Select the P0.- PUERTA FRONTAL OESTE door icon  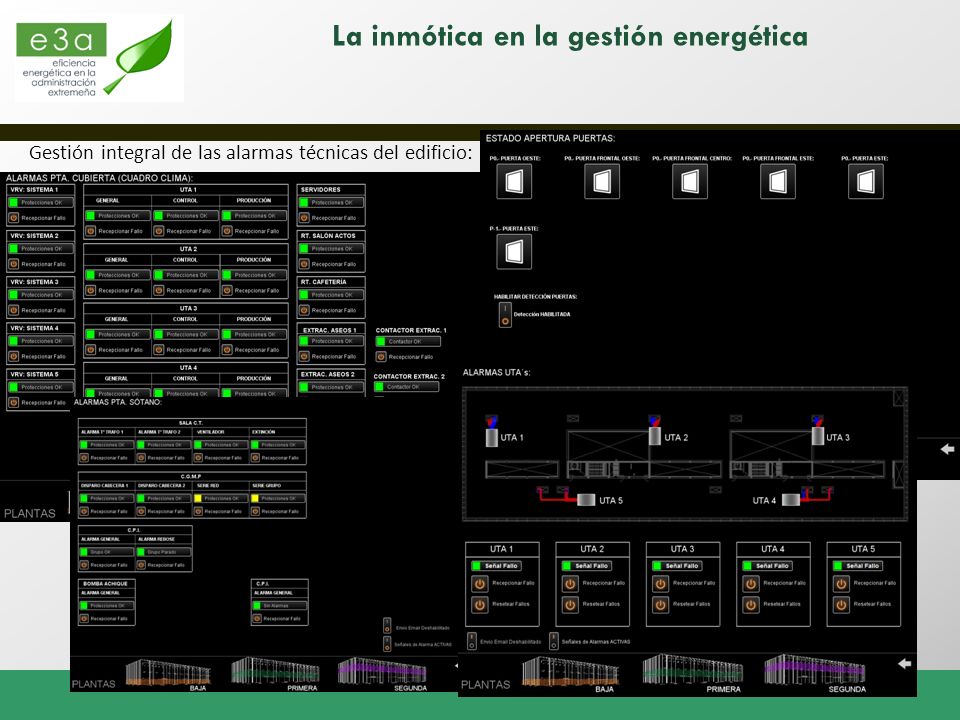pyautogui.click(x=602, y=181)
